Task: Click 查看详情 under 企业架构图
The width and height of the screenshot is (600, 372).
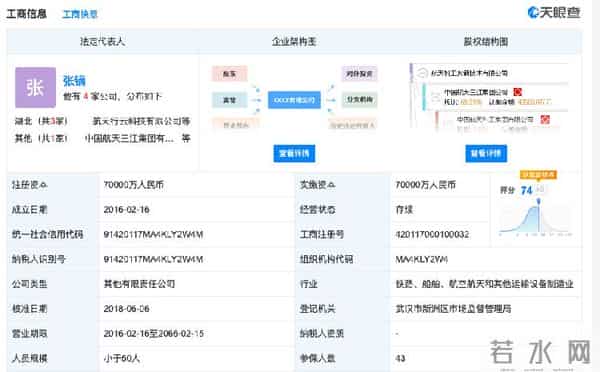Action: point(294,153)
